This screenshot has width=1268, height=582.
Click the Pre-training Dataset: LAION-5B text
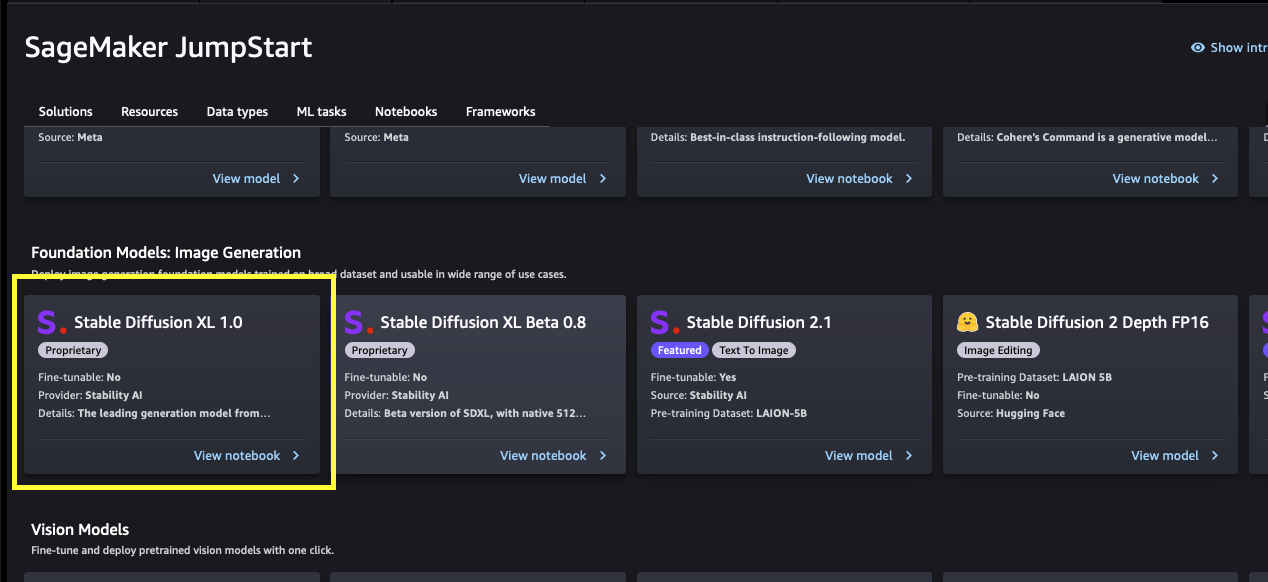[728, 413]
